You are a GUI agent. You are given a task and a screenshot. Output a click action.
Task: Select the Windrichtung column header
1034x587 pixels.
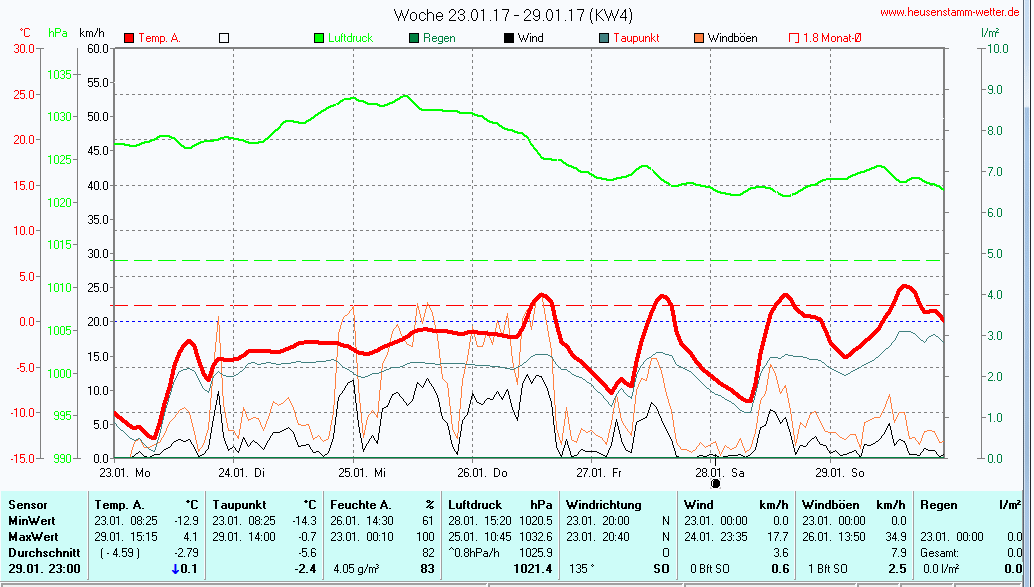click(603, 505)
